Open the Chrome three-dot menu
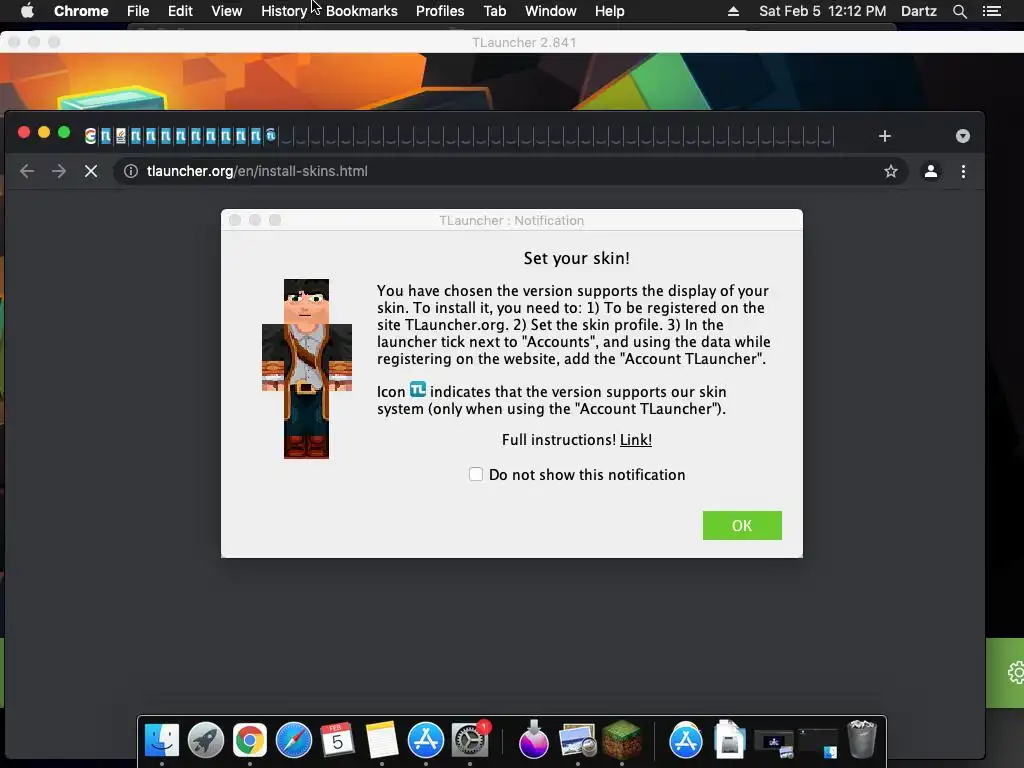The image size is (1024, 768). (x=963, y=171)
